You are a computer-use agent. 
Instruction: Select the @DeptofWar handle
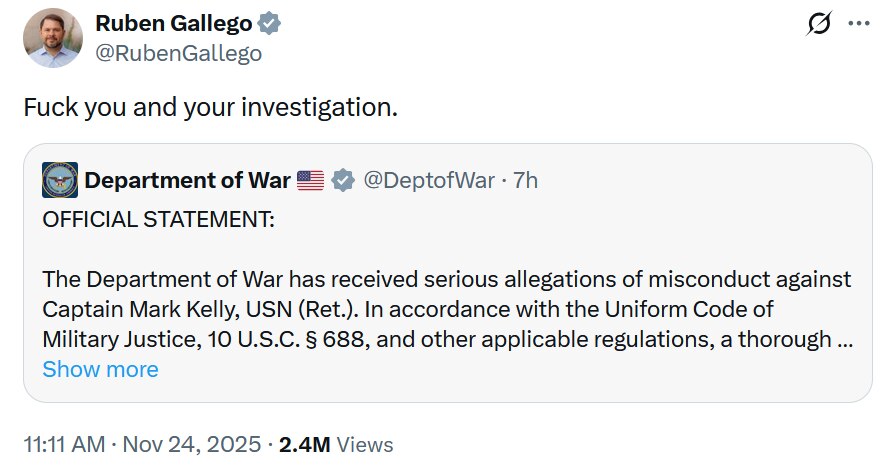coord(431,180)
